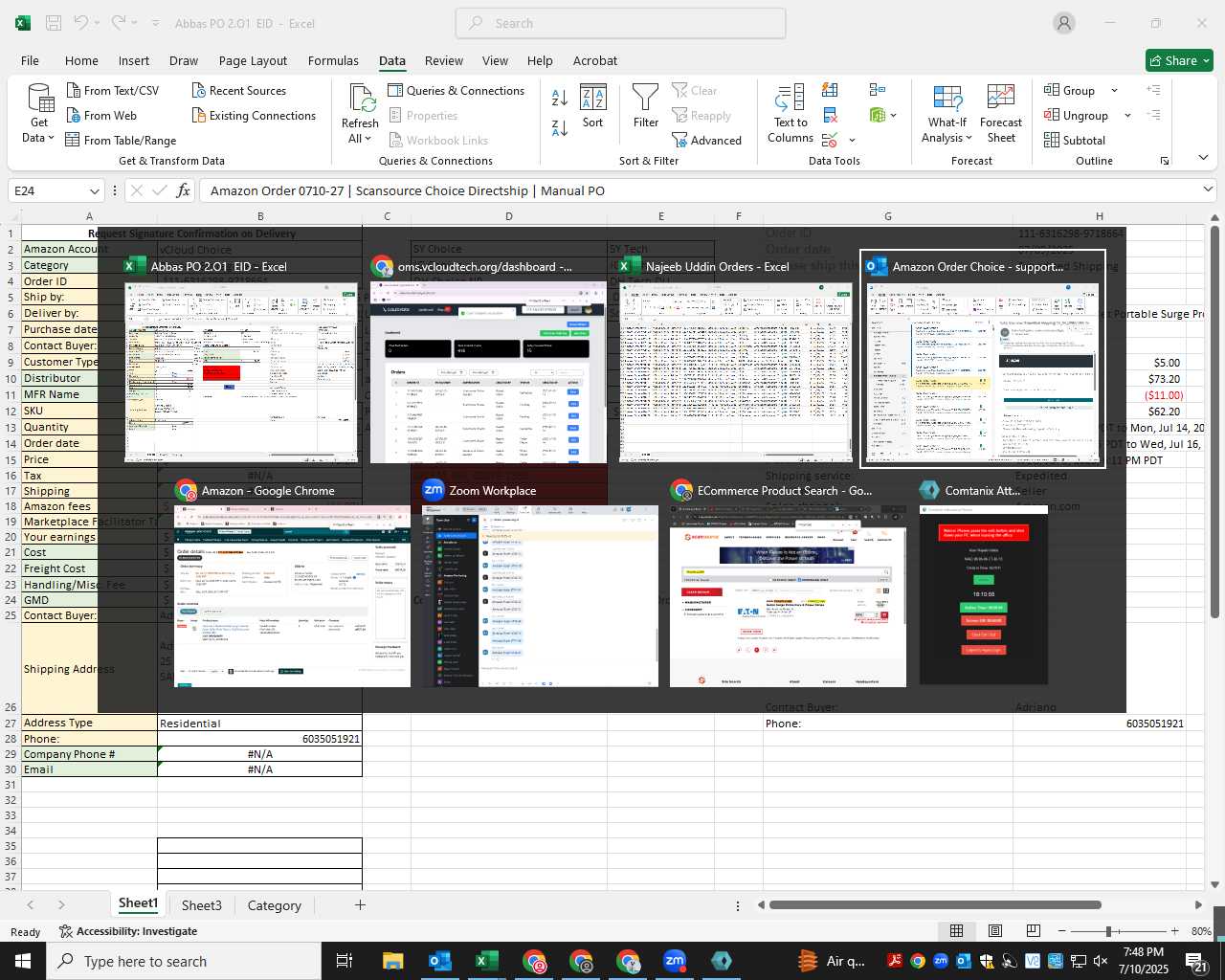Open Queries & Connections pane

(x=457, y=90)
